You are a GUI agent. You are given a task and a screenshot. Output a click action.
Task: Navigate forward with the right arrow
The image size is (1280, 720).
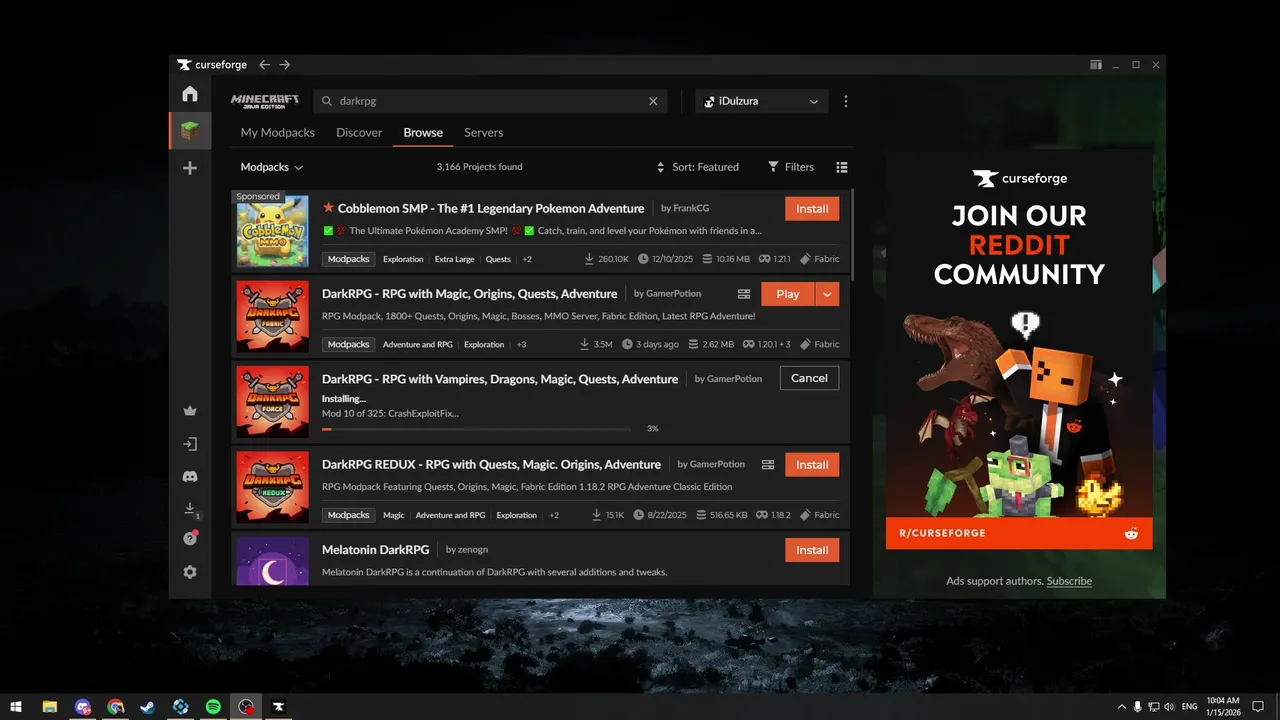coord(285,65)
